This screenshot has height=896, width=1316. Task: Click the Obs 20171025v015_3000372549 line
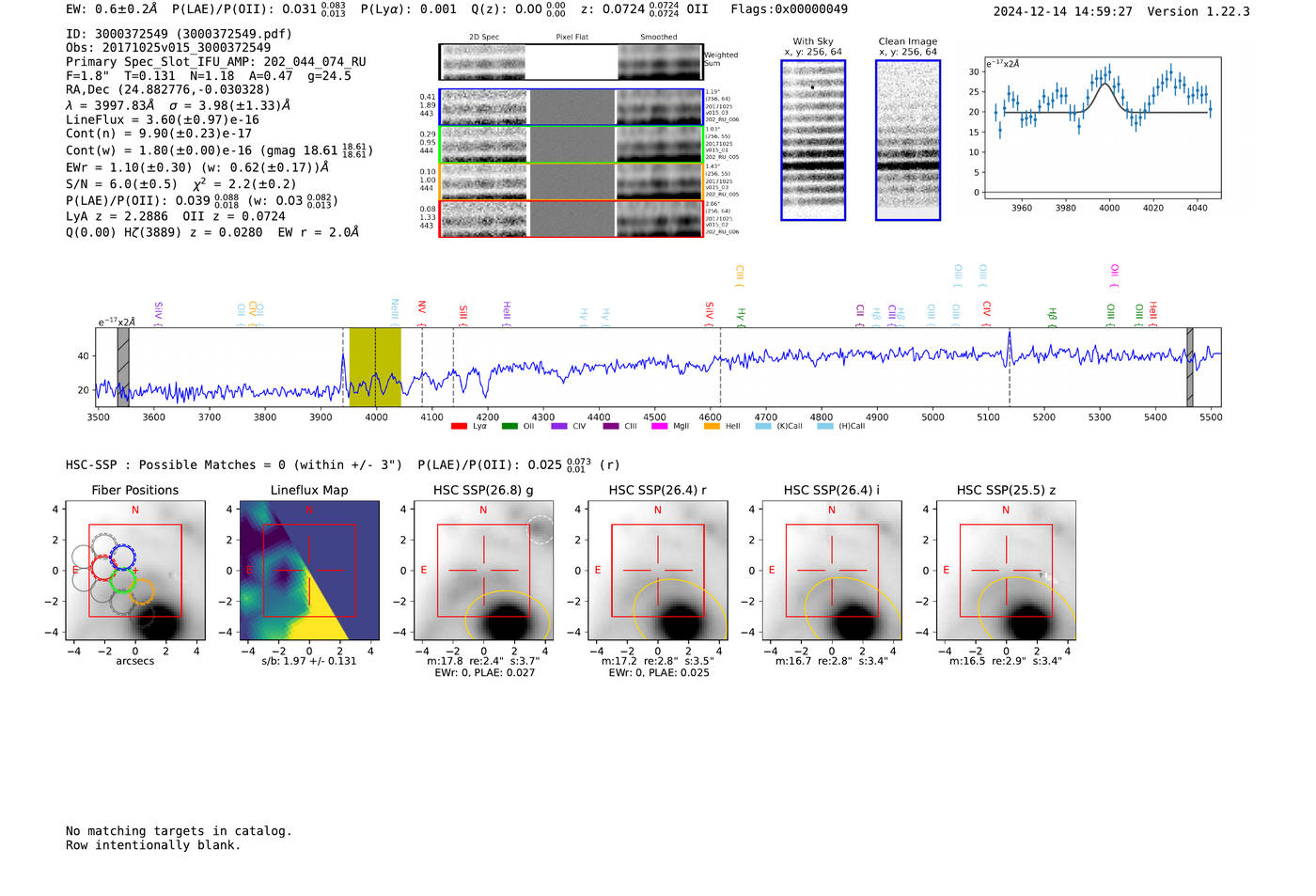pyautogui.click(x=168, y=47)
